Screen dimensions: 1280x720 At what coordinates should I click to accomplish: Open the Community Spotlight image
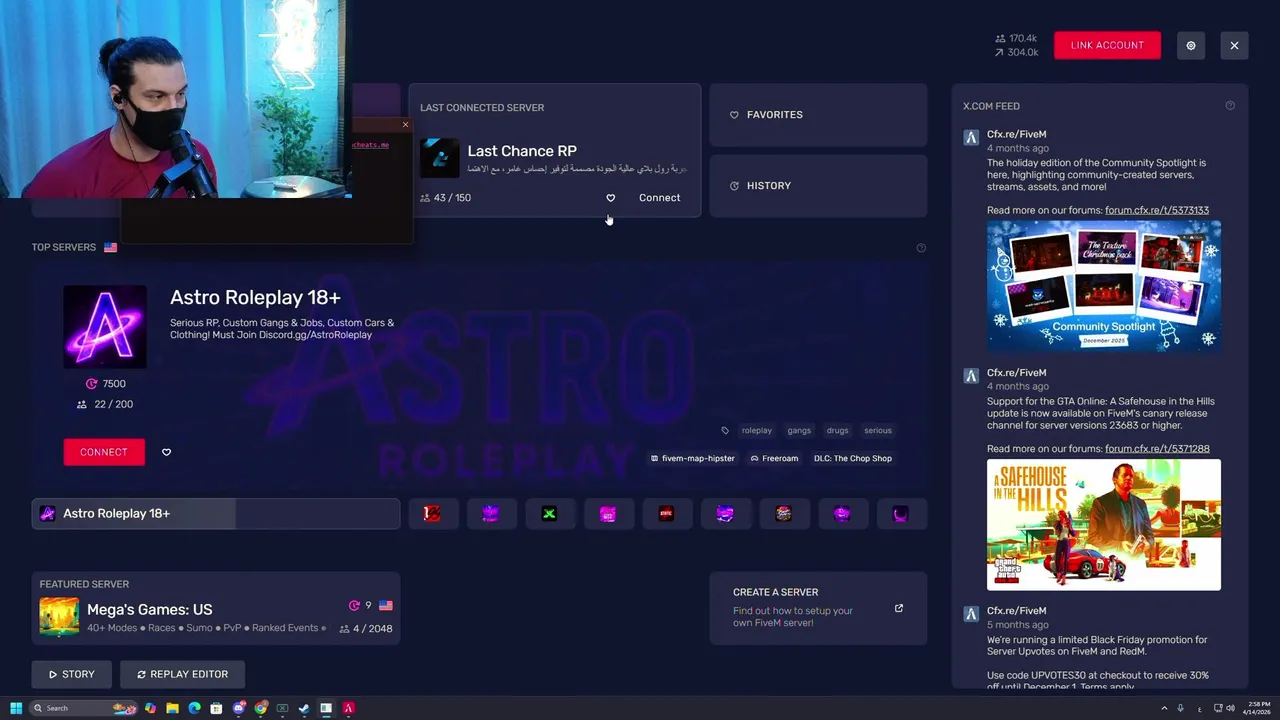click(1104, 285)
